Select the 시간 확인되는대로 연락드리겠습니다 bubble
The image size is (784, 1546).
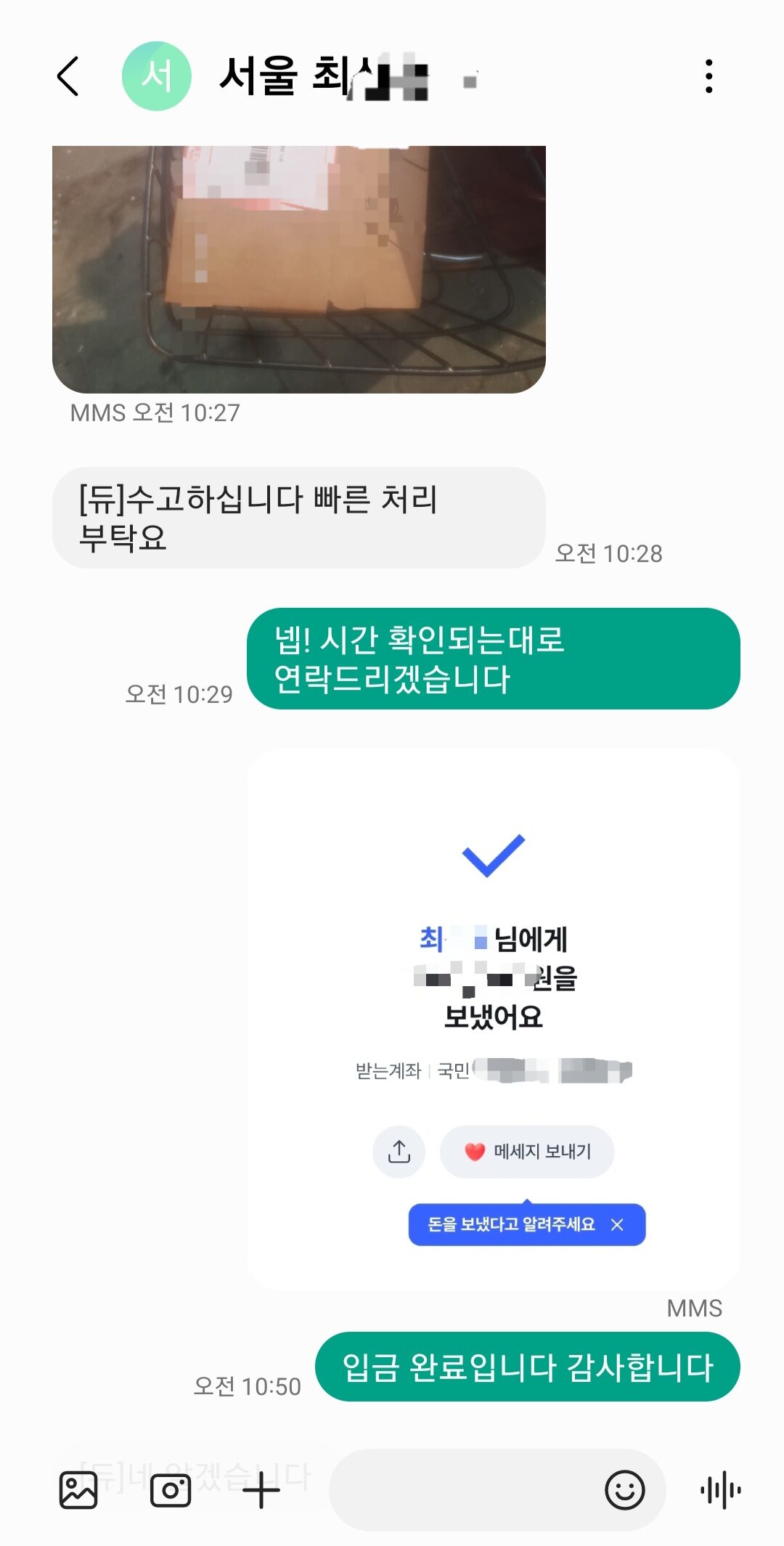[494, 659]
